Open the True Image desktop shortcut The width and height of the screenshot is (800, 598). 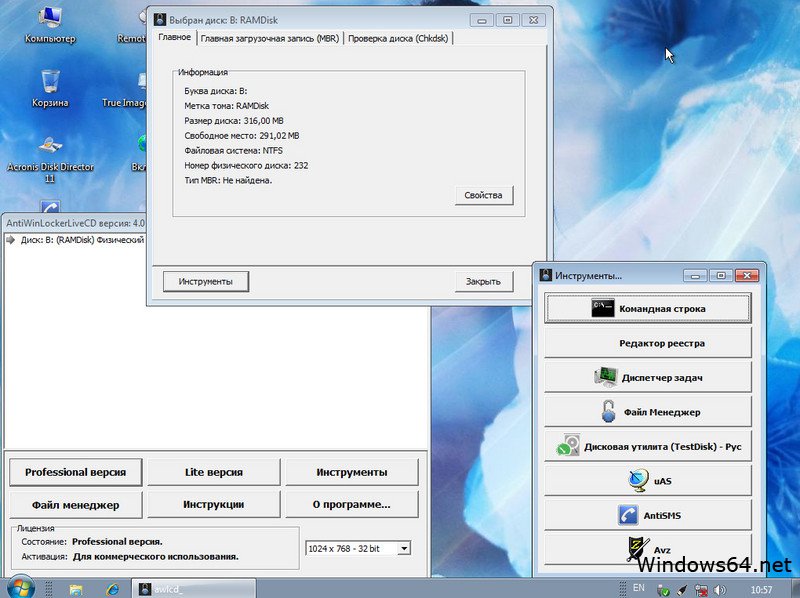[x=124, y=89]
